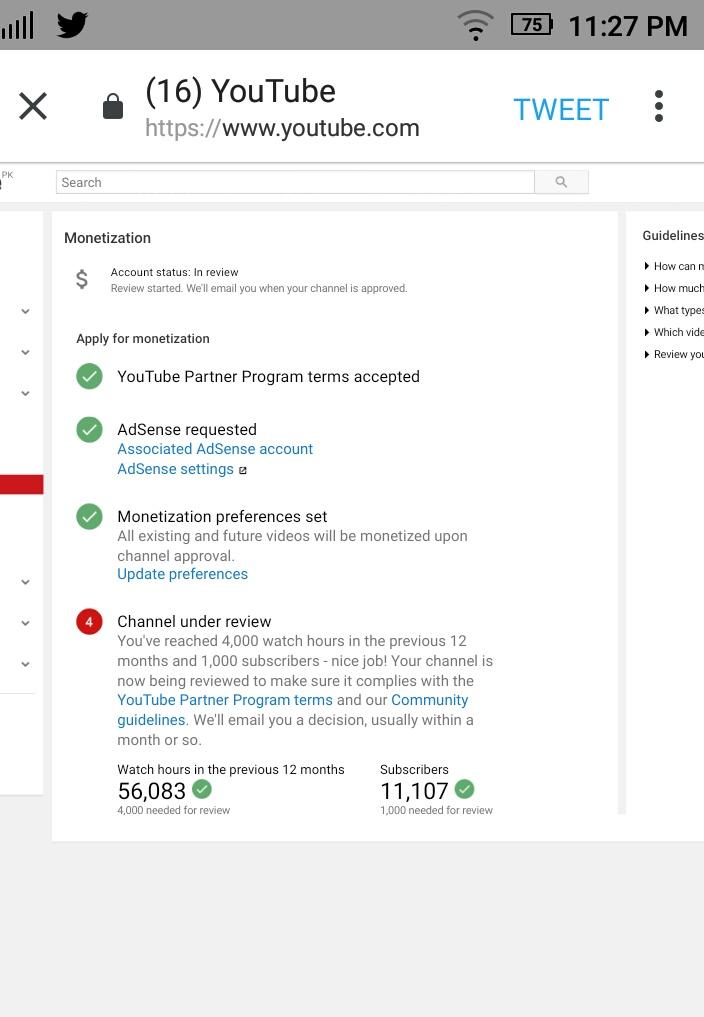
Task: Click the '4,000 needed for review' note
Action: (174, 810)
